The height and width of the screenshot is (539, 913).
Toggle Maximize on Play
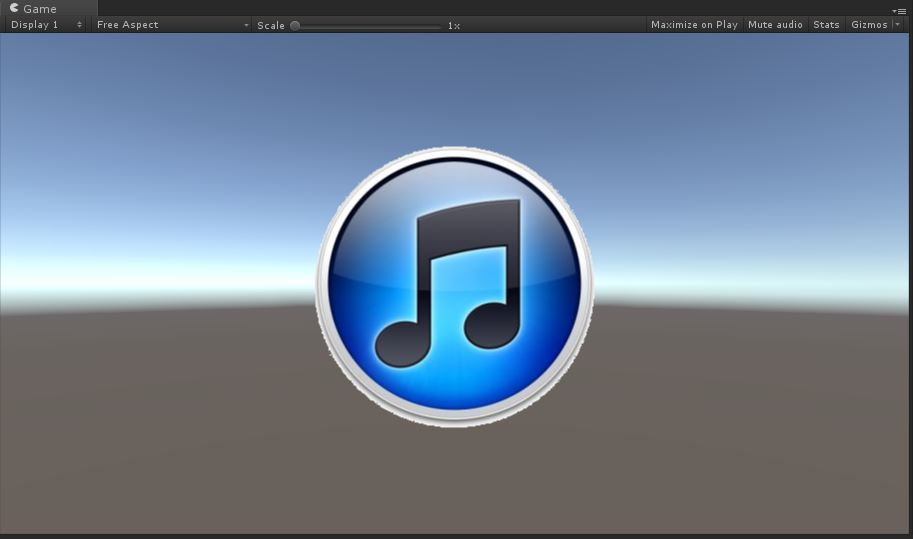(694, 24)
